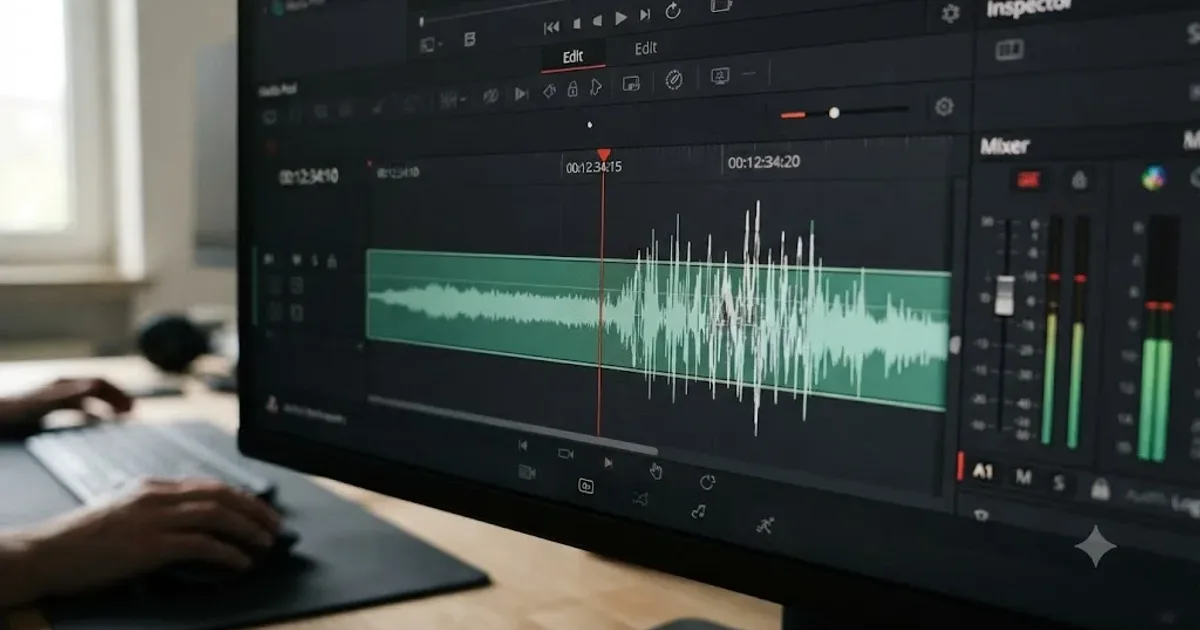This screenshot has height=630, width=1200.
Task: Play the timeline in reverse
Action: coord(597,21)
